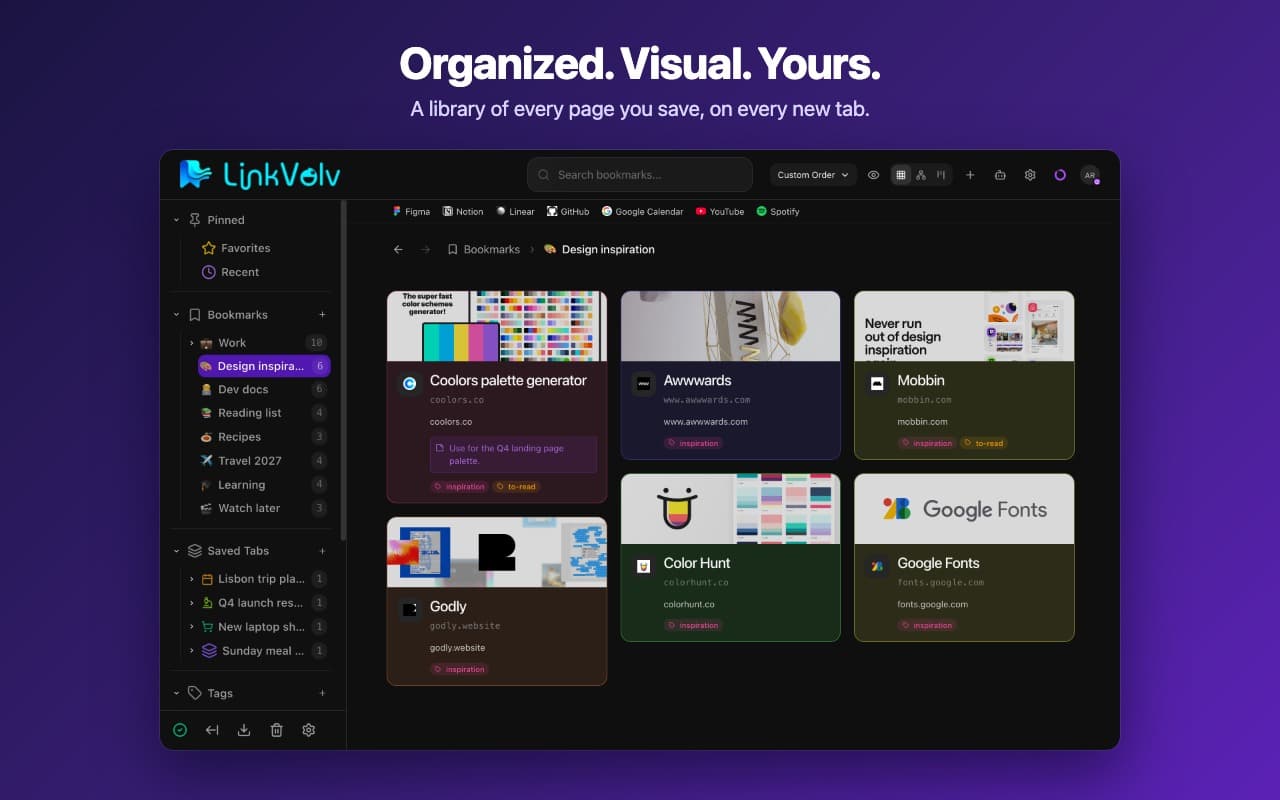This screenshot has height=800, width=1280.
Task: Click the download import icon
Action: (244, 730)
